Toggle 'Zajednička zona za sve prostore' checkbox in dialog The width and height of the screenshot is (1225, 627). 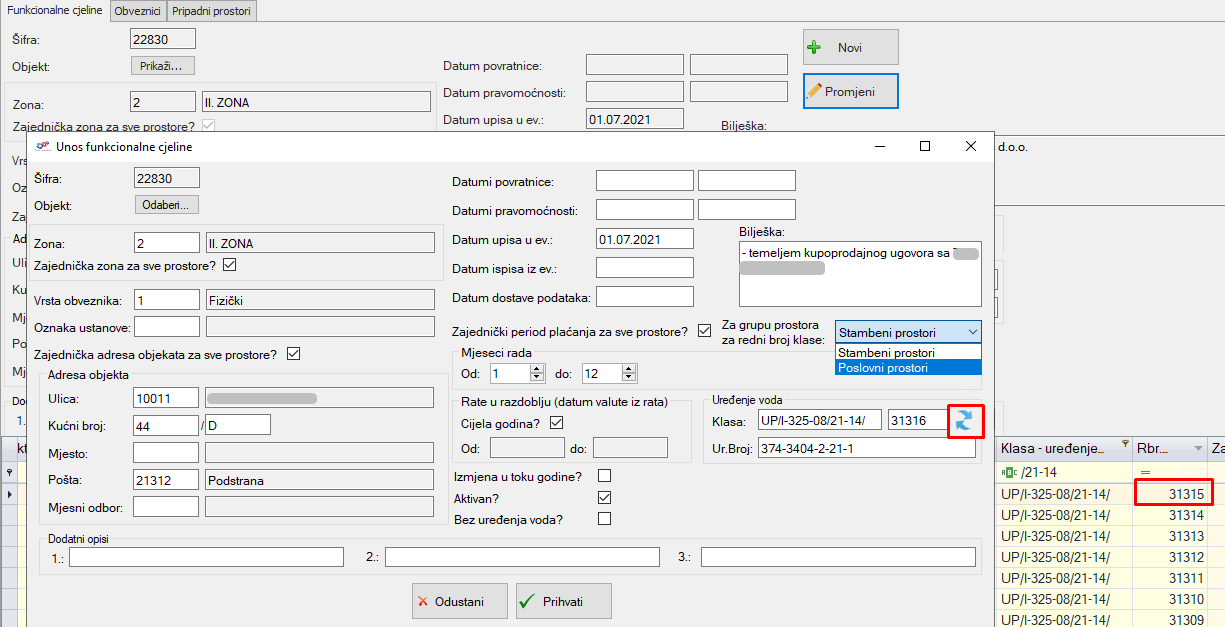pos(230,266)
